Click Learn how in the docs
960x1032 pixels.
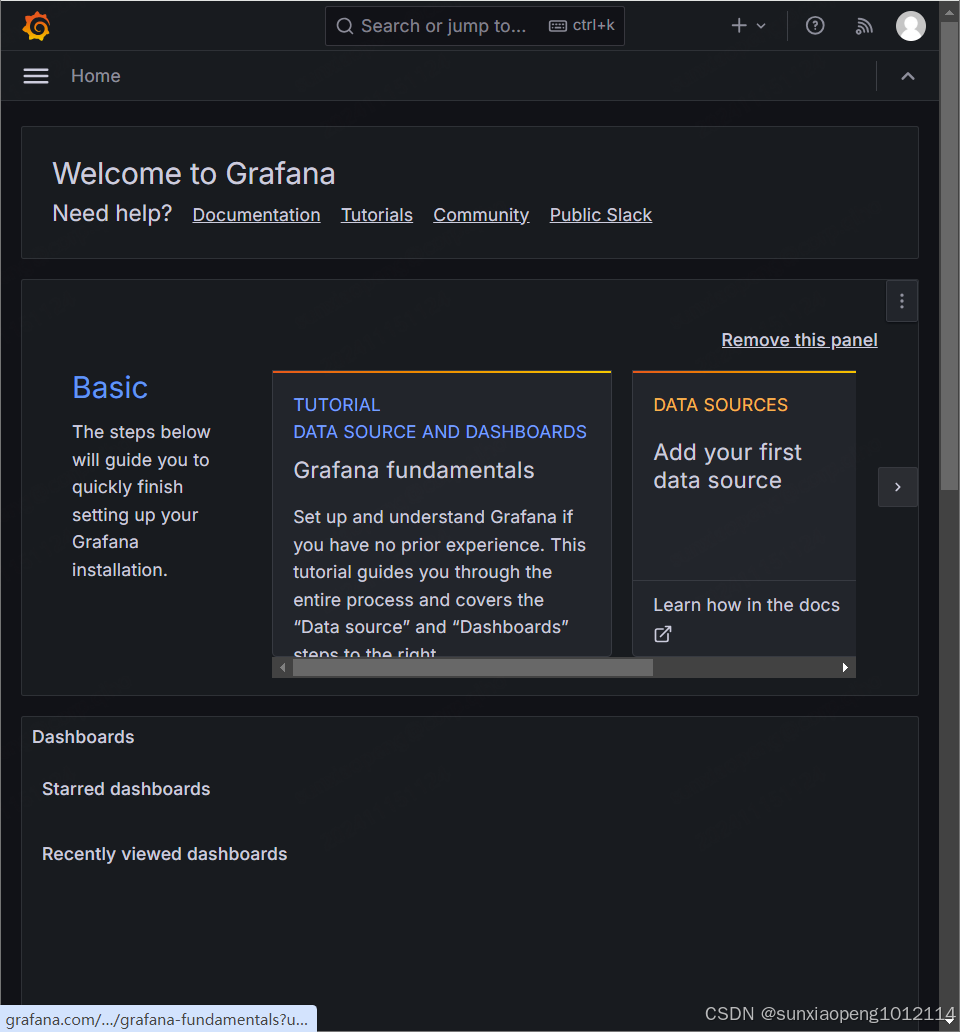click(746, 605)
